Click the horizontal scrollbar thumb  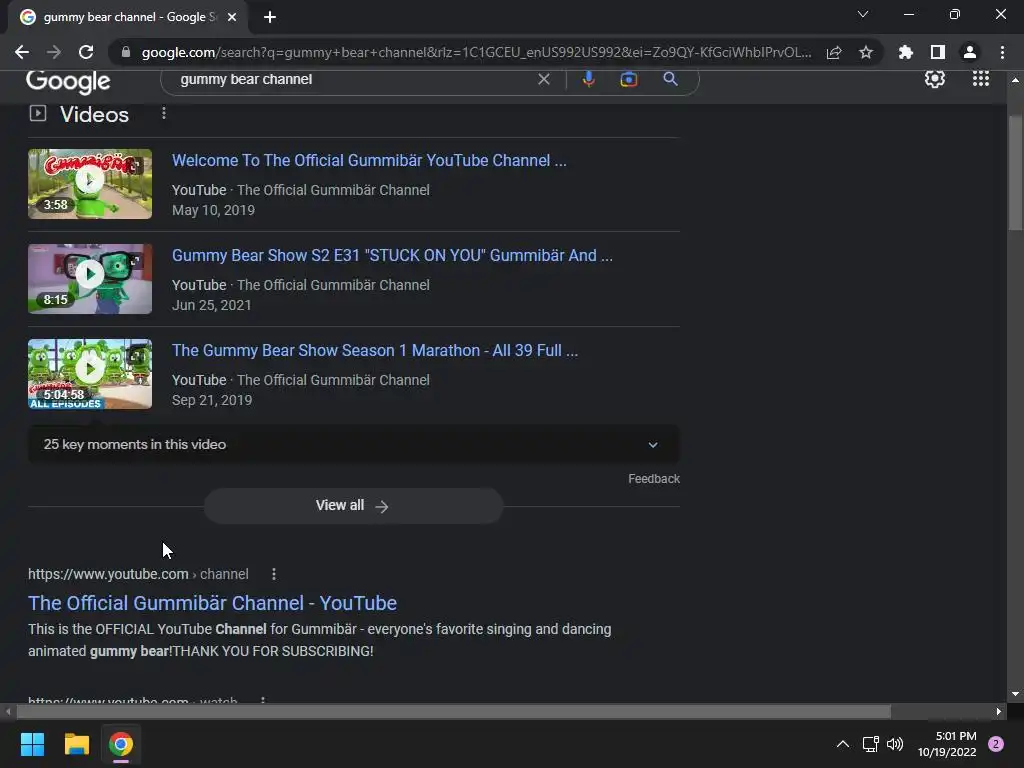point(454,711)
